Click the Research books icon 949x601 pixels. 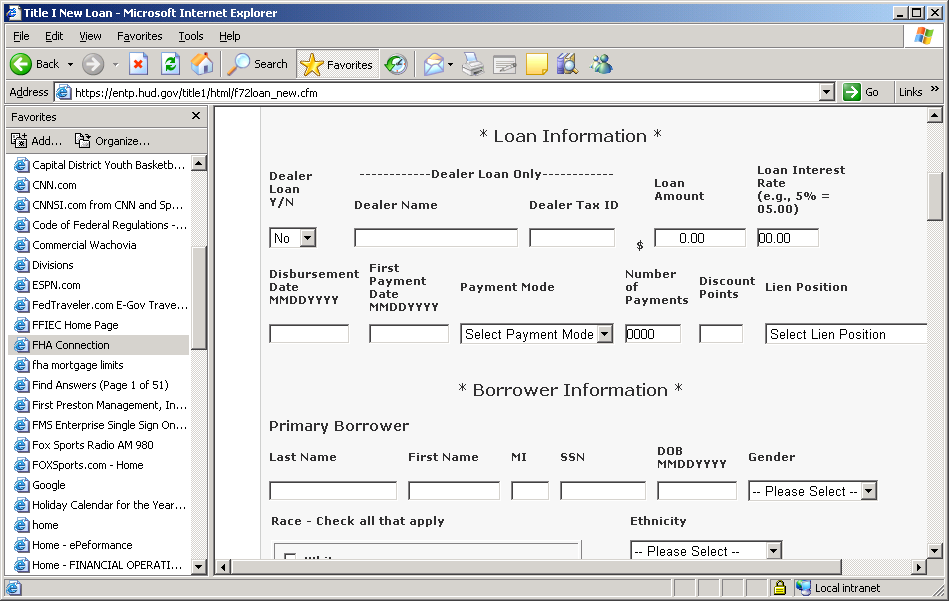pos(568,65)
